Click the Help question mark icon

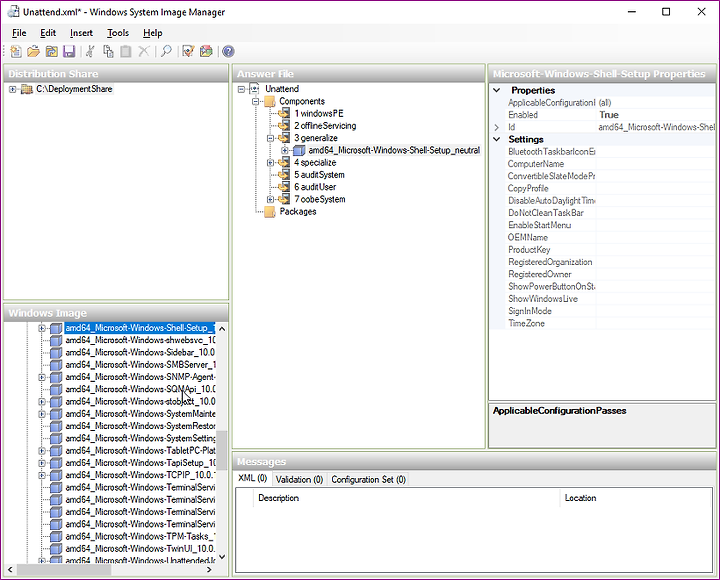click(228, 51)
